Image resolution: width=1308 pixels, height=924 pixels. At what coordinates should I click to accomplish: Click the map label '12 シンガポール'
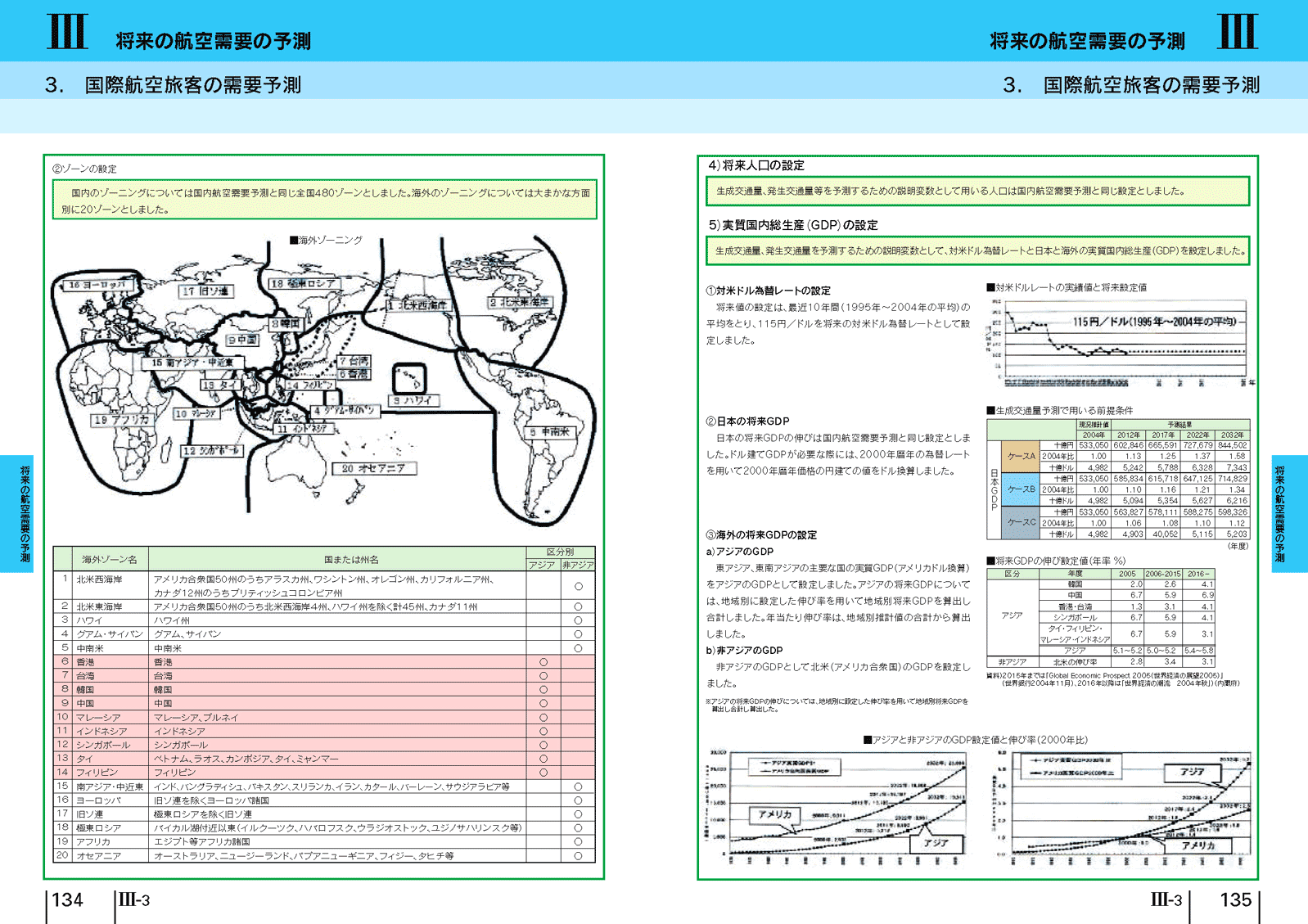(x=211, y=450)
